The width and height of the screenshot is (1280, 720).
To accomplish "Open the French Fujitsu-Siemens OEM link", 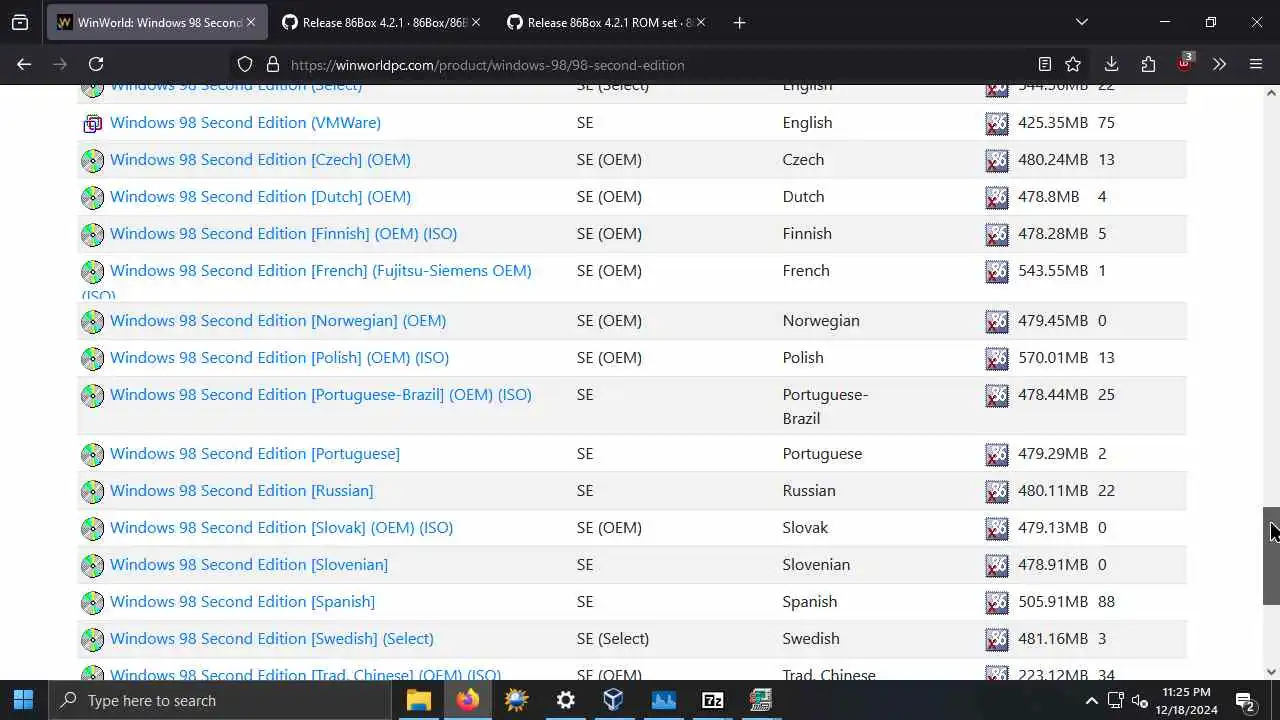I will pyautogui.click(x=320, y=270).
